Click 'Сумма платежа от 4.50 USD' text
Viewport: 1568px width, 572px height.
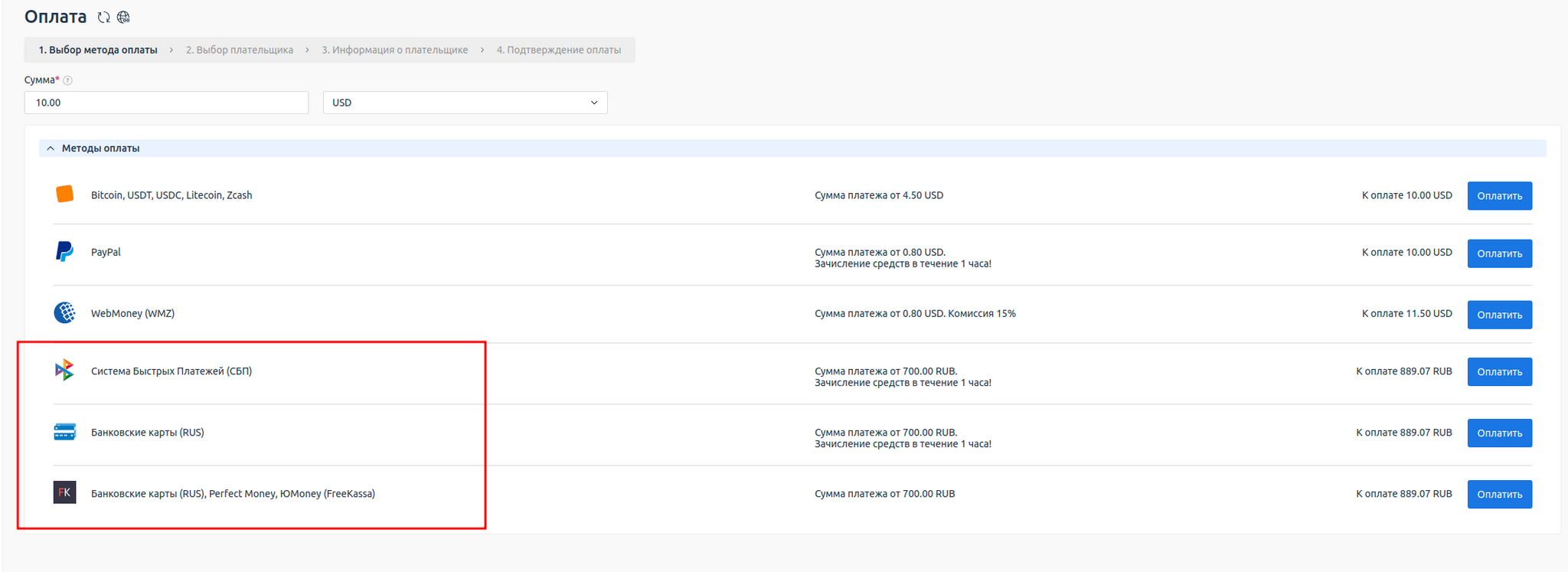pos(879,195)
